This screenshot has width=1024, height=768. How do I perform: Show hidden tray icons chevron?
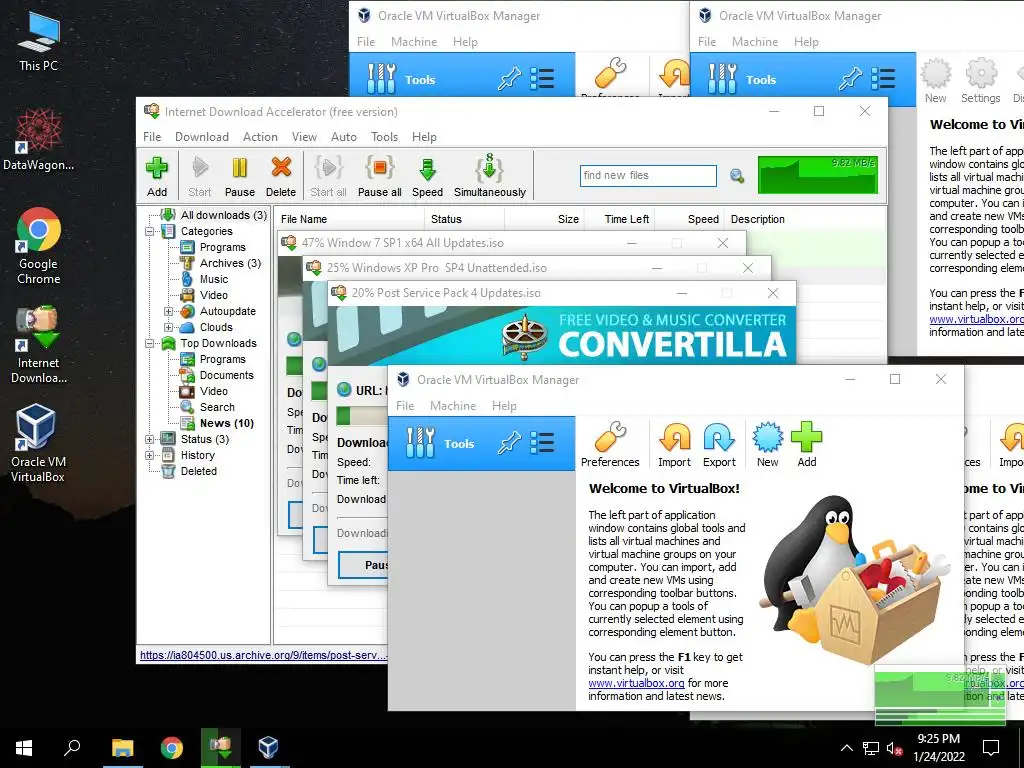846,748
